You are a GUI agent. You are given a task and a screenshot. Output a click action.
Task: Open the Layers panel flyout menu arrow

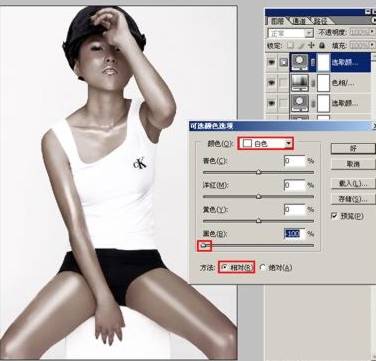pos(373,20)
